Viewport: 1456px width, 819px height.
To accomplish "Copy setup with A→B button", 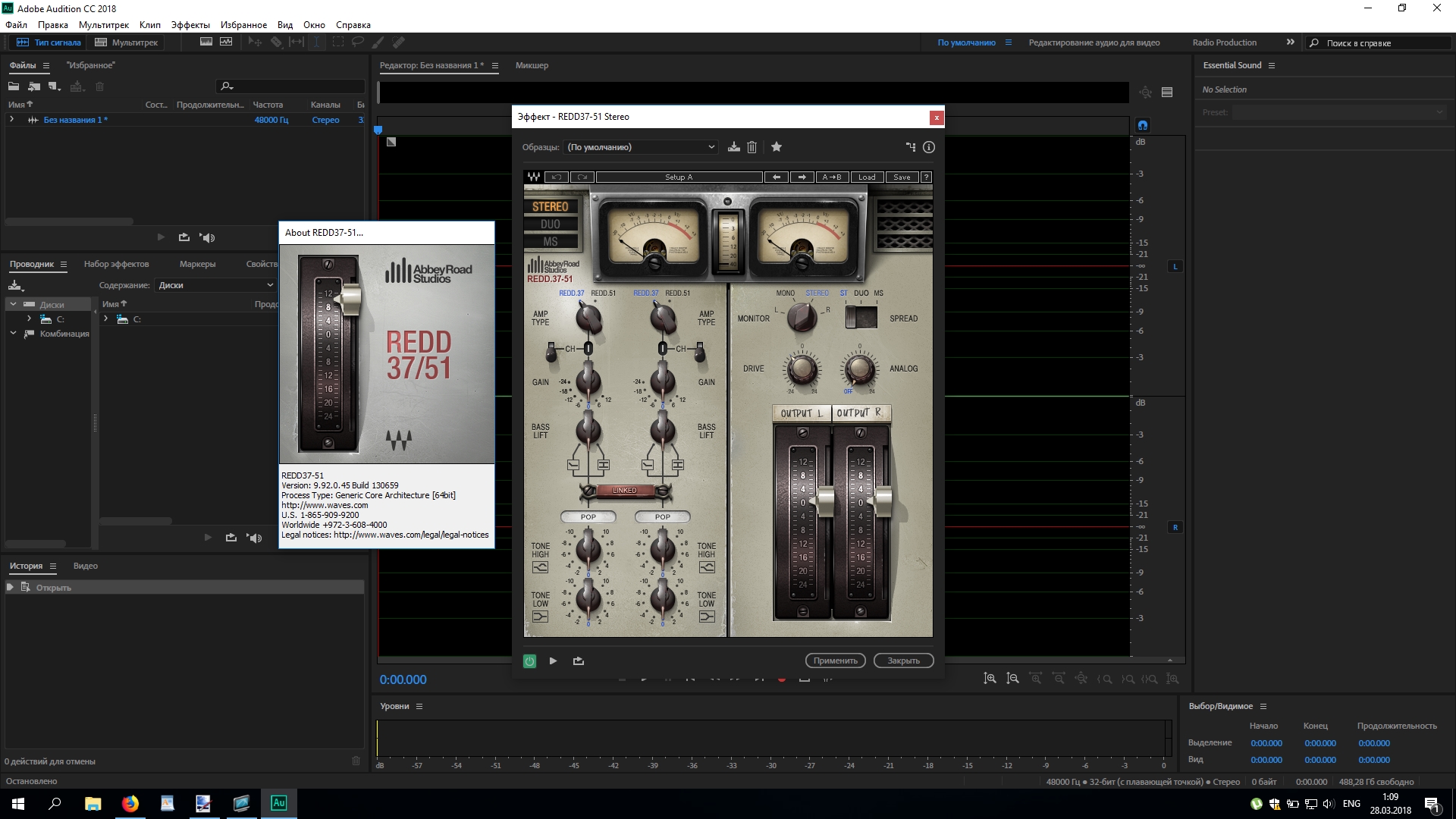I will click(x=832, y=177).
